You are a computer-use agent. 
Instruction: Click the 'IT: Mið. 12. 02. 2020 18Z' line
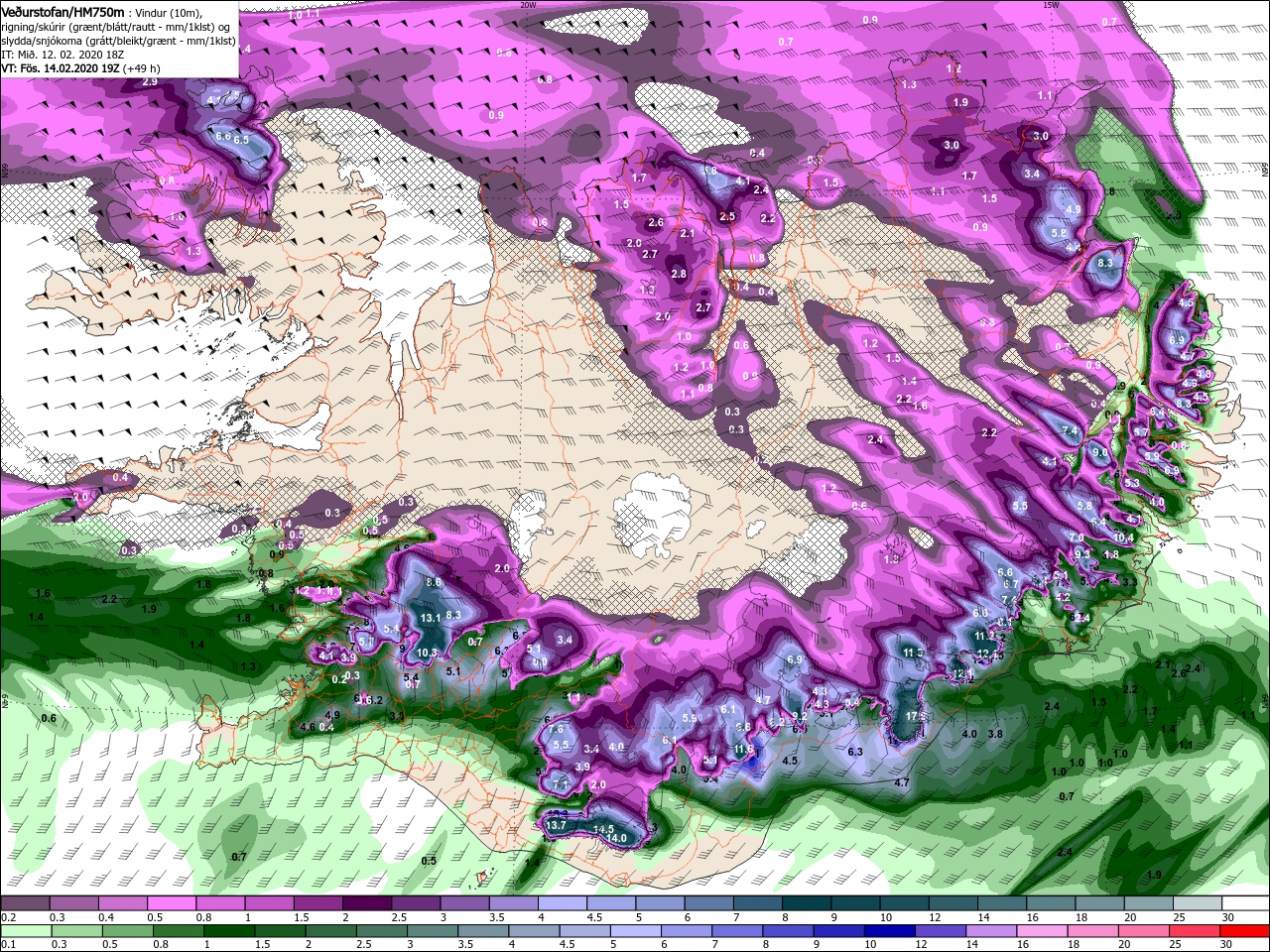pos(62,55)
